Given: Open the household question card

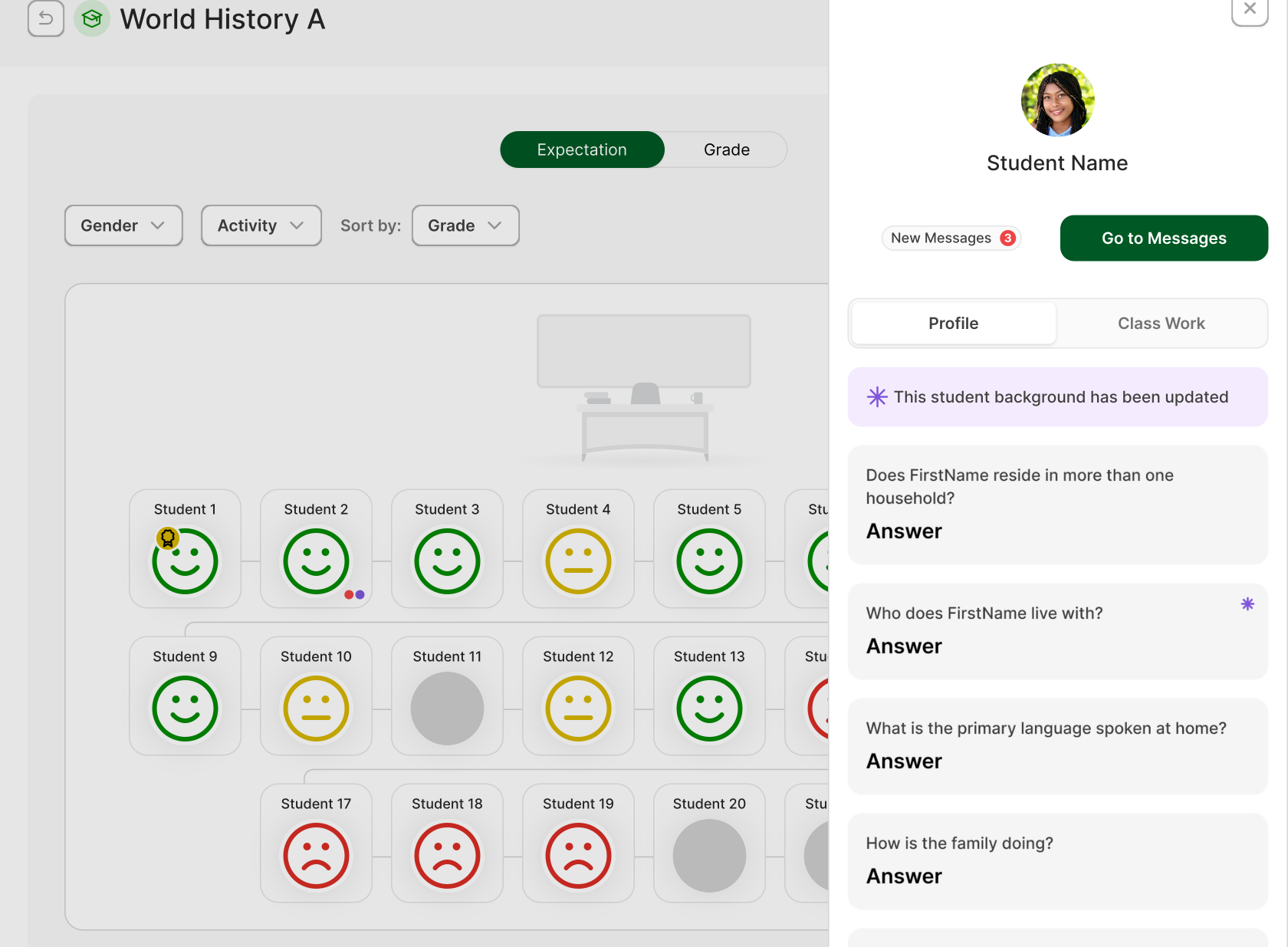Looking at the screenshot, I should [x=1058, y=505].
